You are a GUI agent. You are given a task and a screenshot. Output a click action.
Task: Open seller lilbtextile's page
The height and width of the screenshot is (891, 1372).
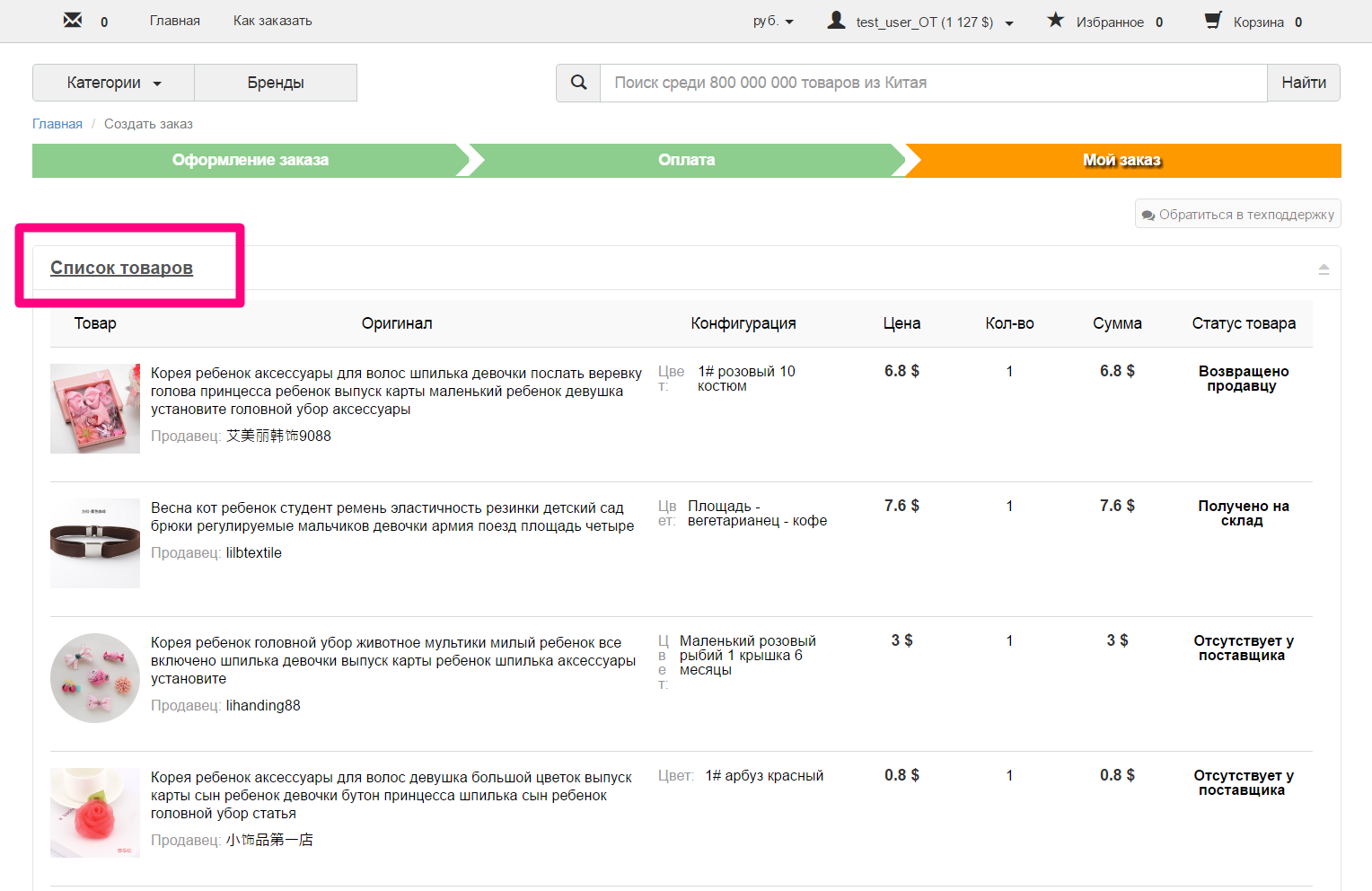(x=253, y=552)
